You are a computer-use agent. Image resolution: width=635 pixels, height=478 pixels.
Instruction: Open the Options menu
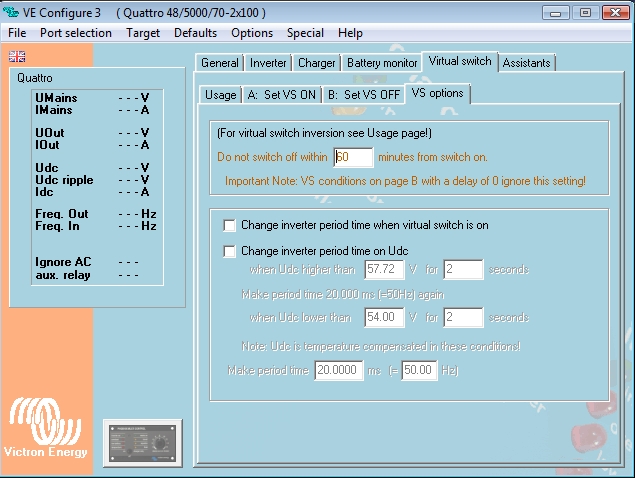252,33
